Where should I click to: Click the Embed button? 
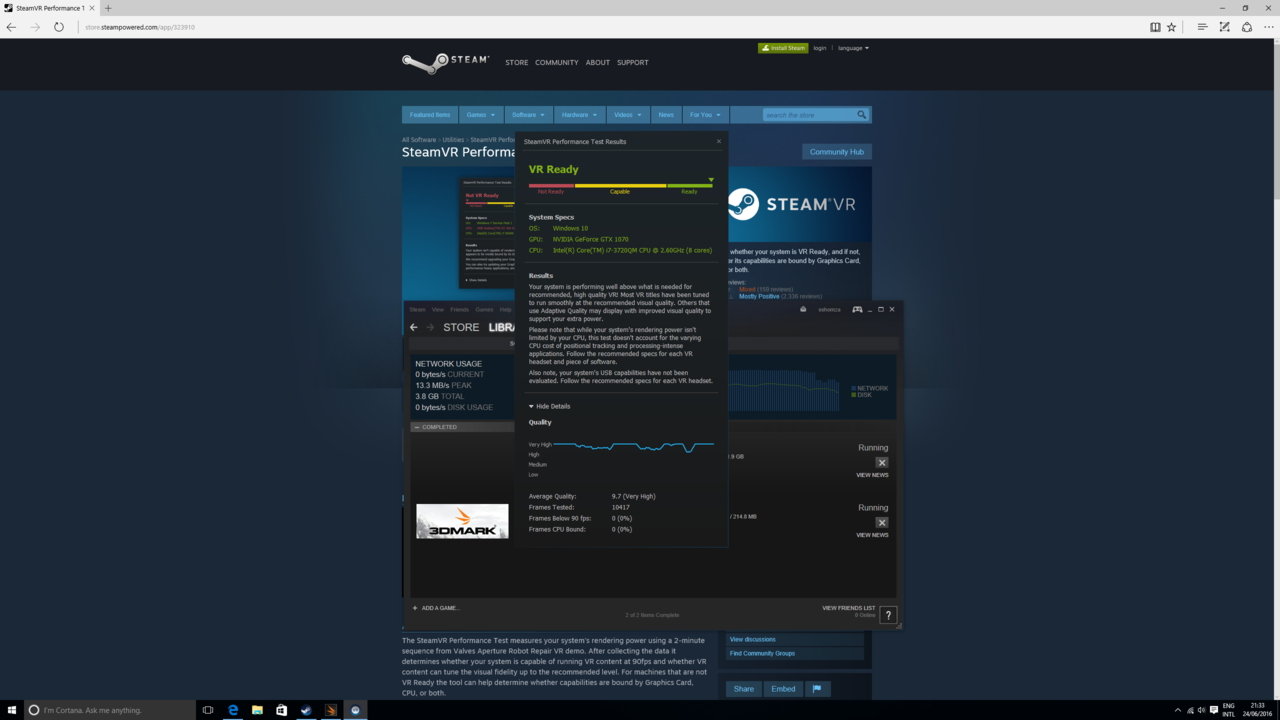click(x=783, y=689)
